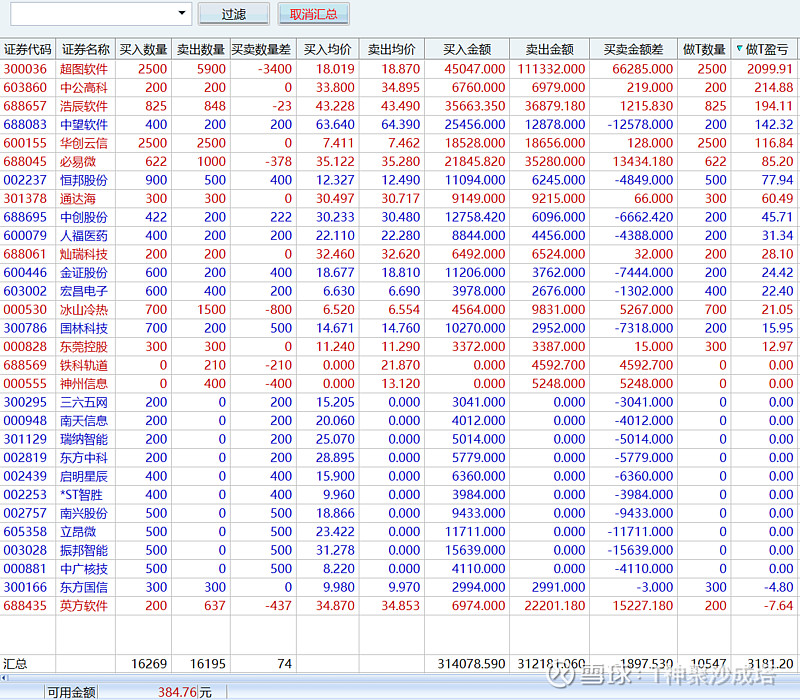The image size is (800, 700).
Task: Click the 买入数量 column header
Action: (x=143, y=49)
